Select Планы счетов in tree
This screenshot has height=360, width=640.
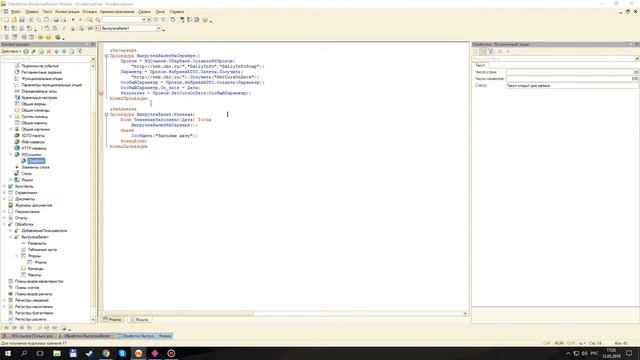[x=27, y=287]
